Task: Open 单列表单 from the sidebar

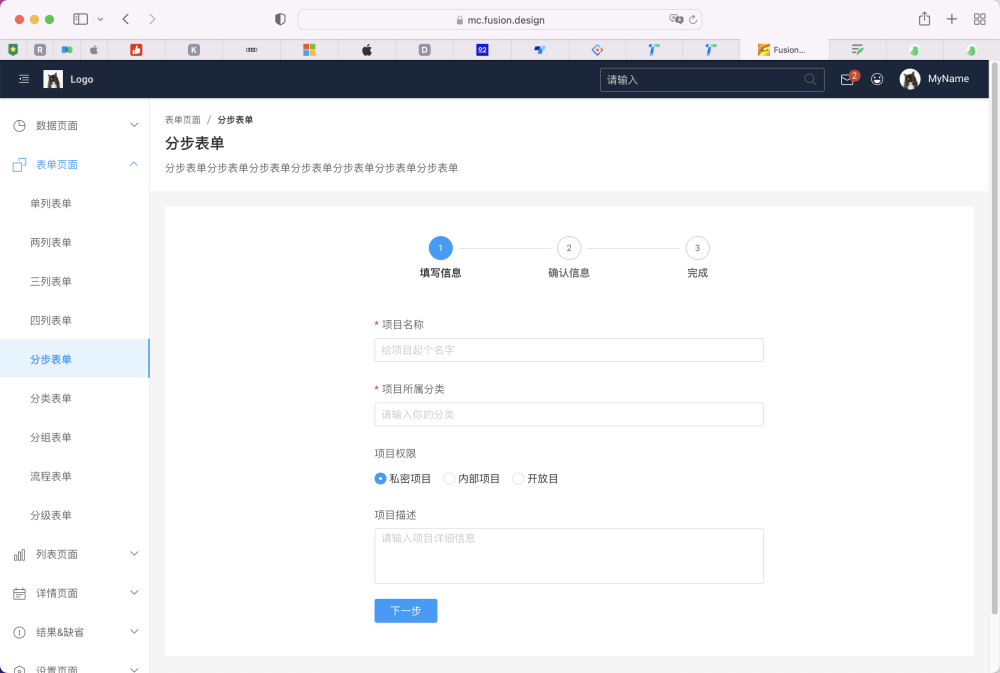Action: coord(52,203)
